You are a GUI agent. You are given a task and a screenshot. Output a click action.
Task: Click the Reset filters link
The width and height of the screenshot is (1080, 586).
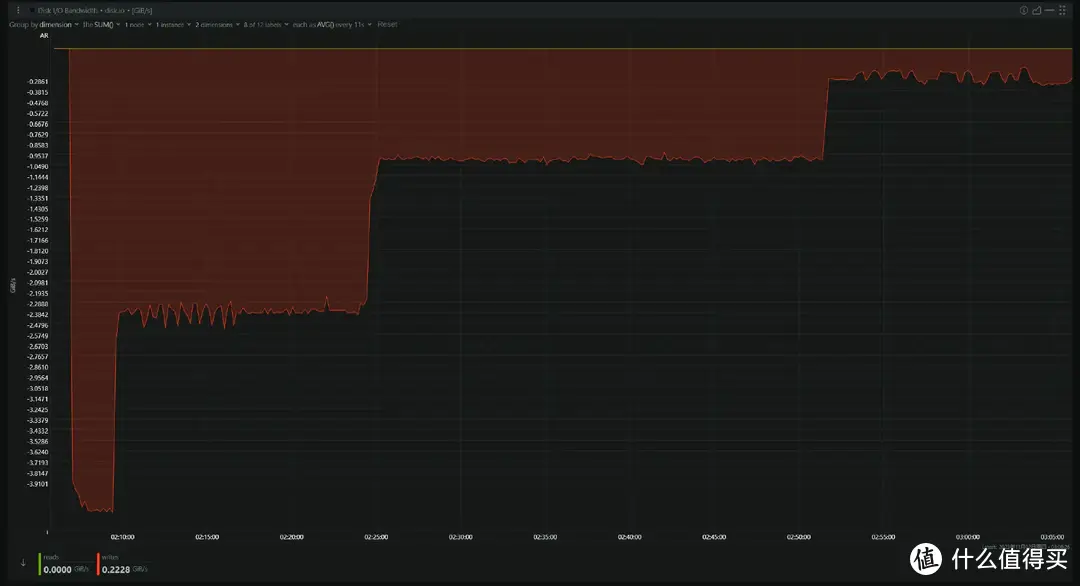click(387, 24)
